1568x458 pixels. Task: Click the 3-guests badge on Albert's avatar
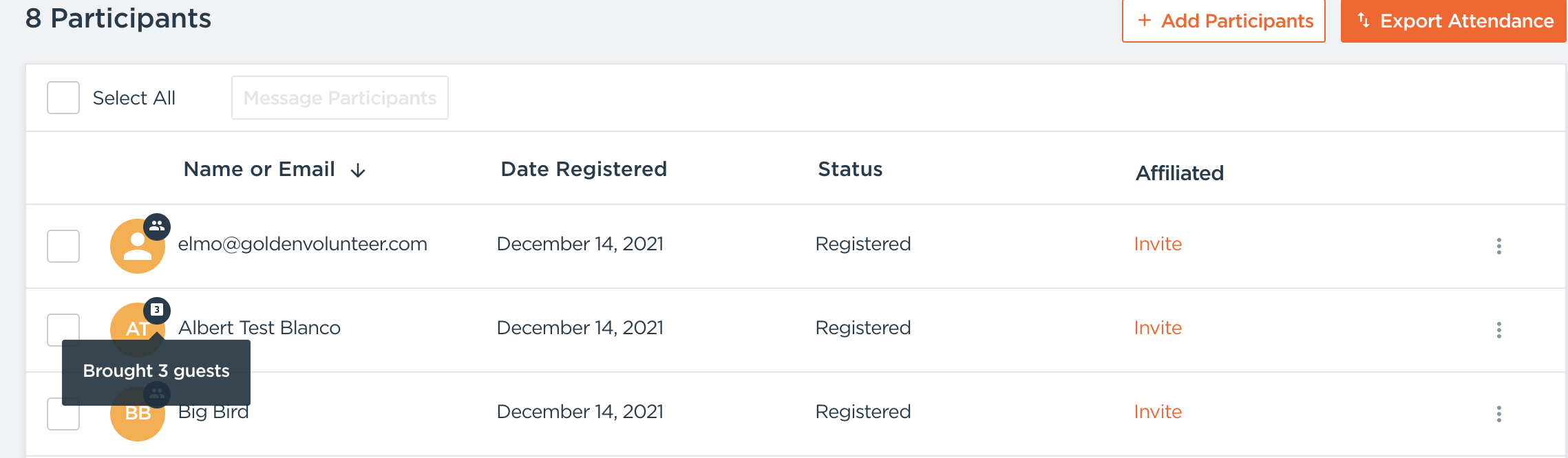click(x=157, y=310)
